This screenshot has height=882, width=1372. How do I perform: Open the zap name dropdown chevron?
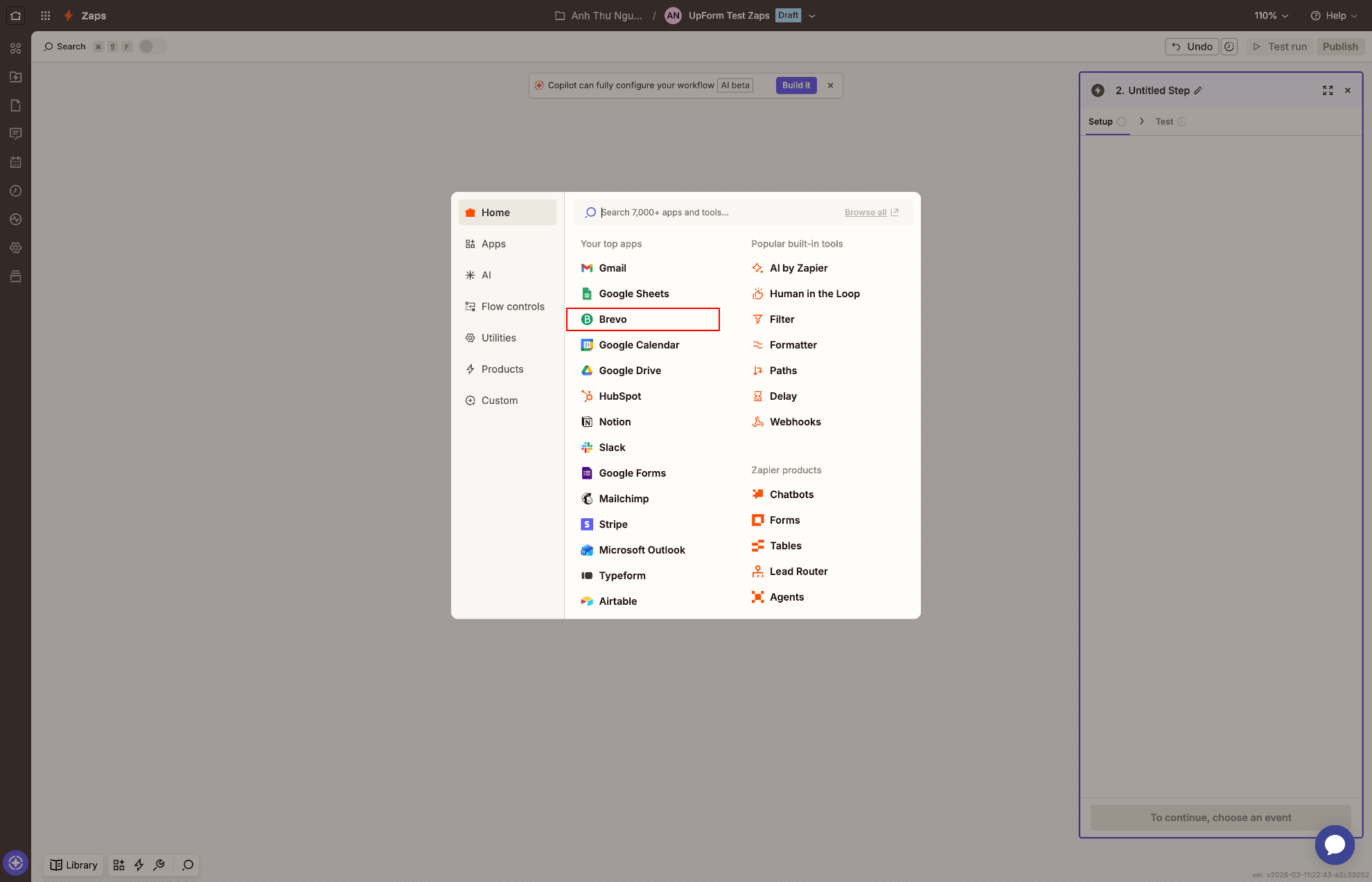812,16
